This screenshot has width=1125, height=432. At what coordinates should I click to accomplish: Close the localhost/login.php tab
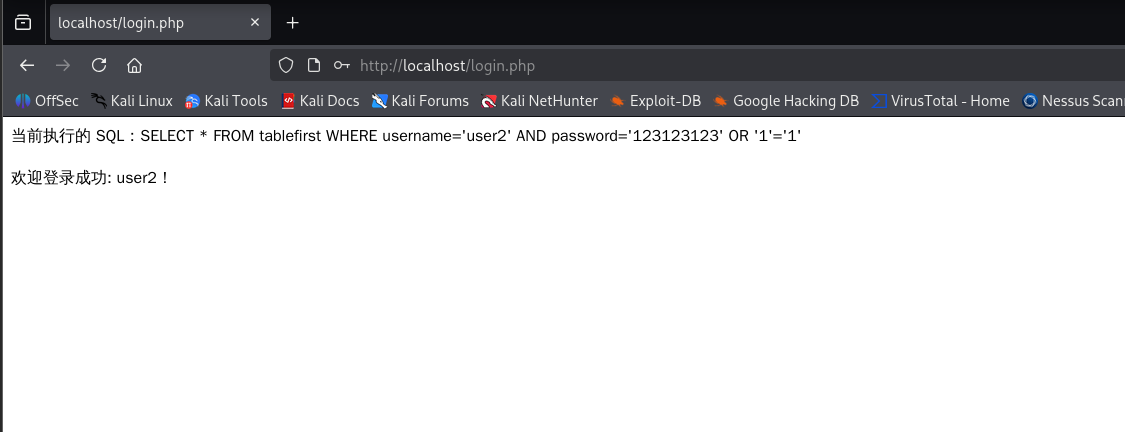(255, 22)
